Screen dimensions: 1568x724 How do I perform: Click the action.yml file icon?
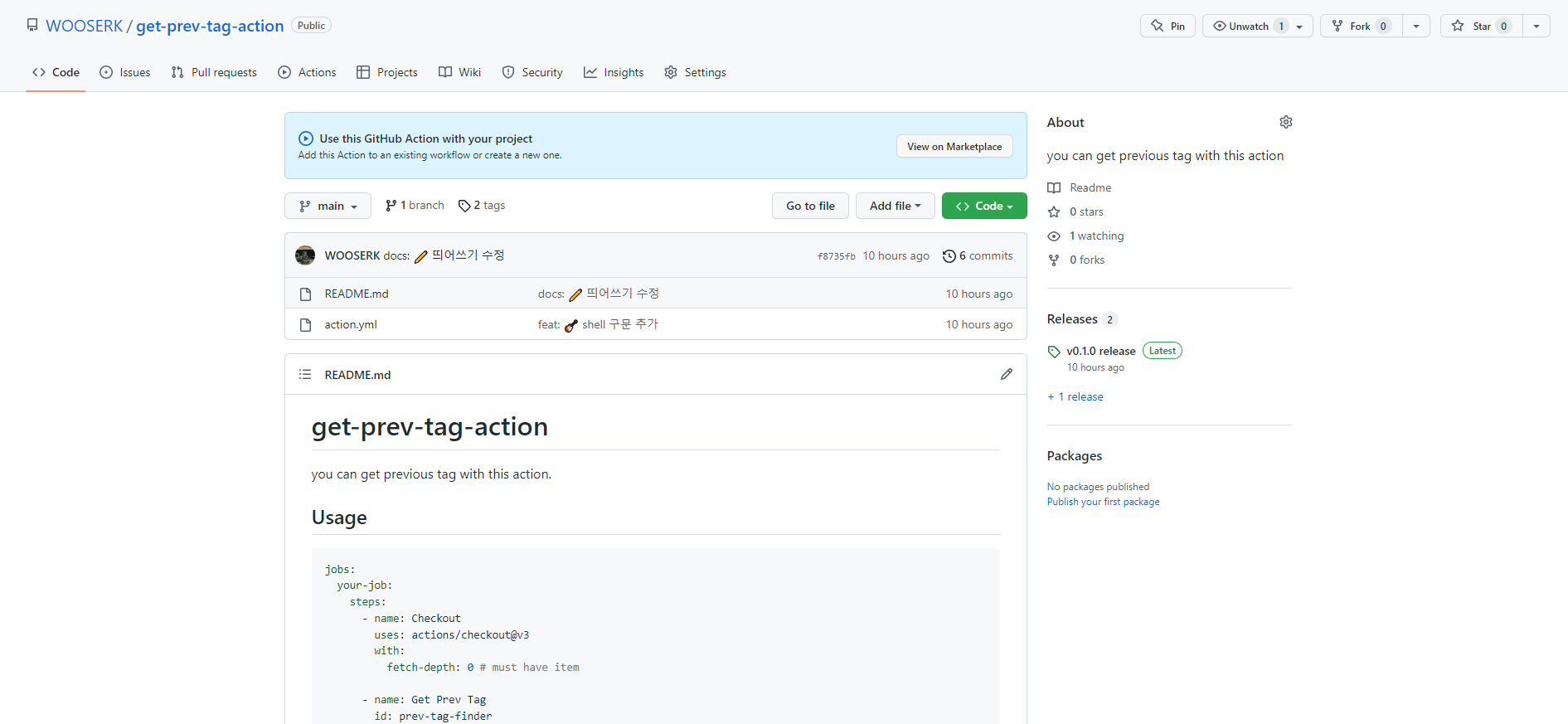pyautogui.click(x=305, y=324)
